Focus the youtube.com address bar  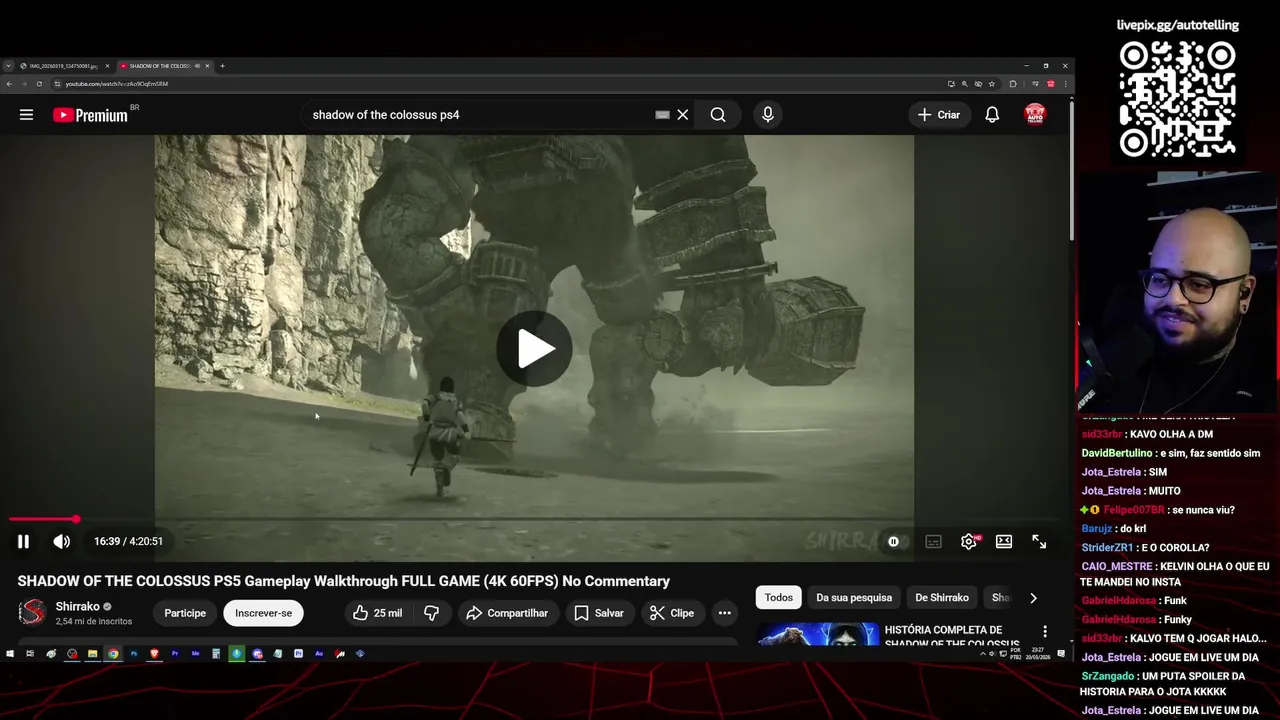click(x=500, y=84)
